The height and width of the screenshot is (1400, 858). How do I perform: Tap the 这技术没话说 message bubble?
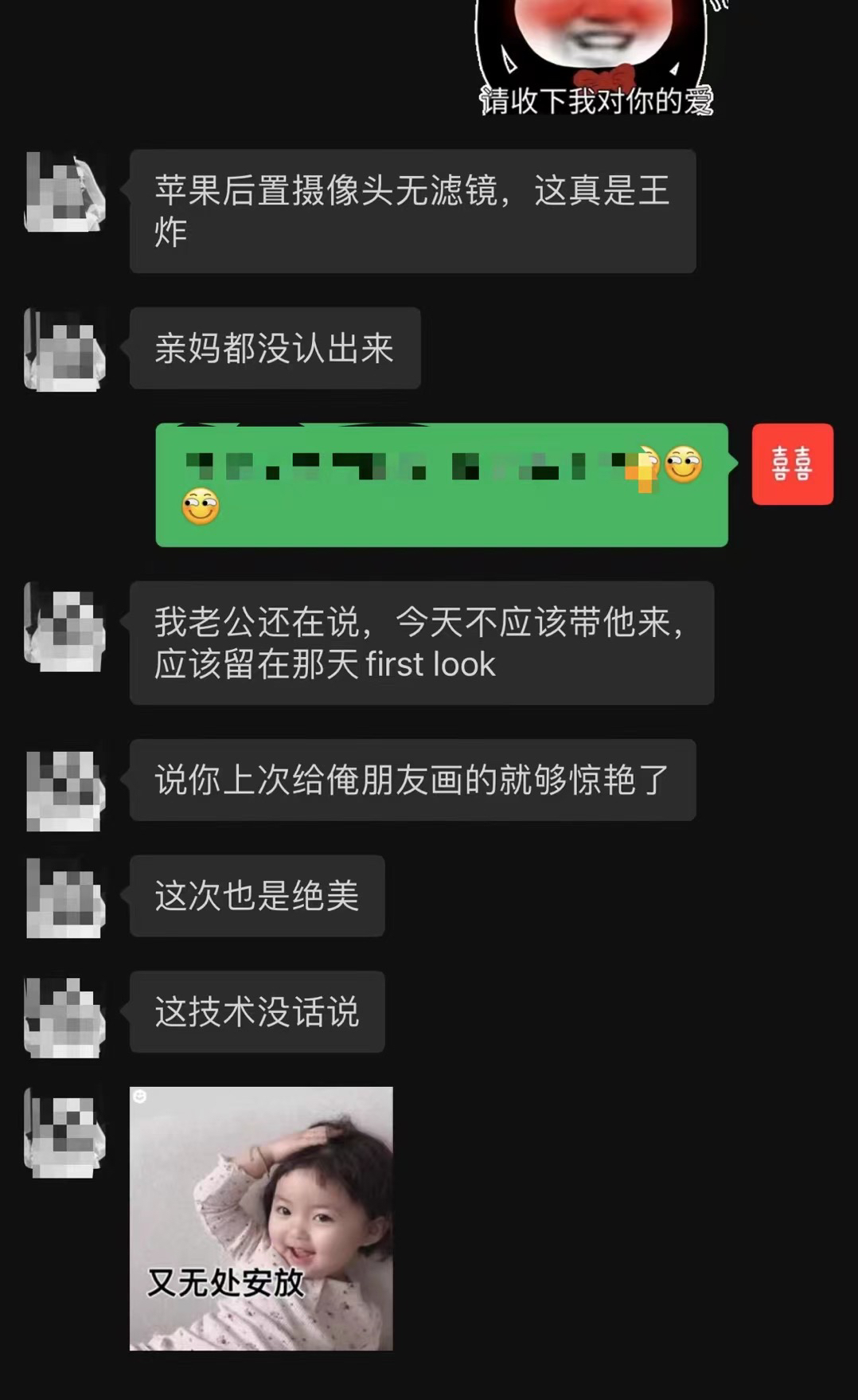pyautogui.click(x=257, y=1011)
